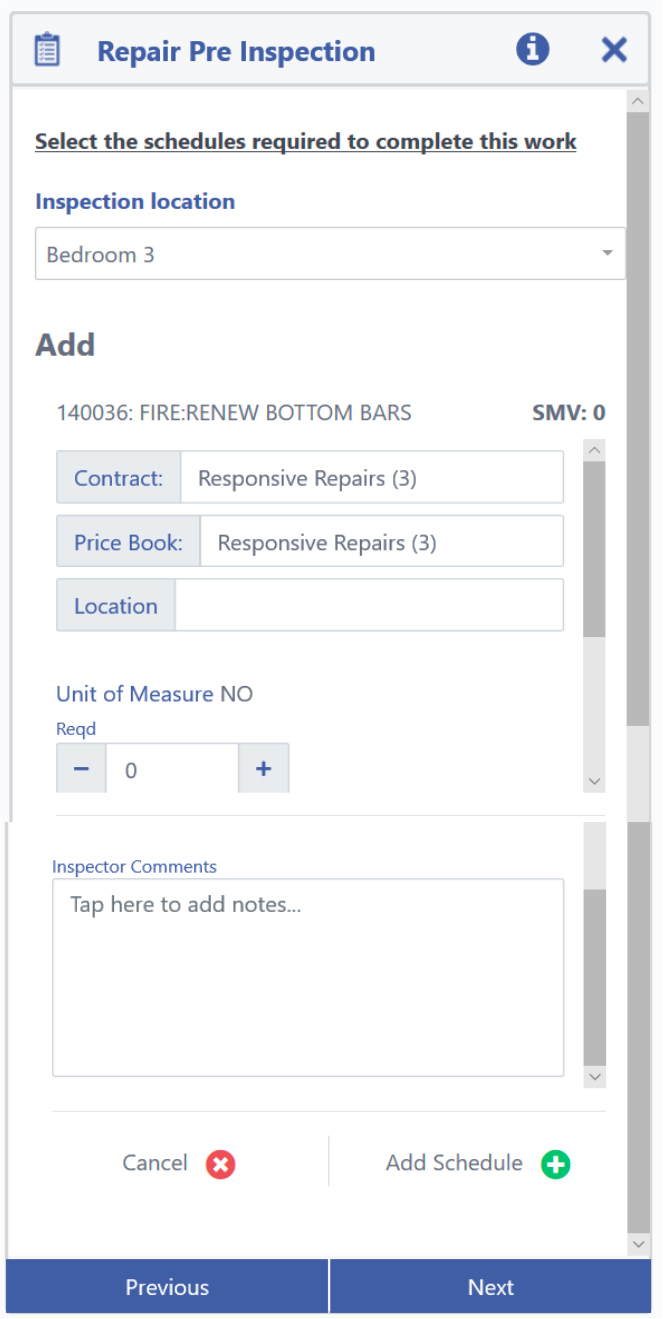
Task: Decrease Reqd quantity with minus button
Action: (82, 769)
